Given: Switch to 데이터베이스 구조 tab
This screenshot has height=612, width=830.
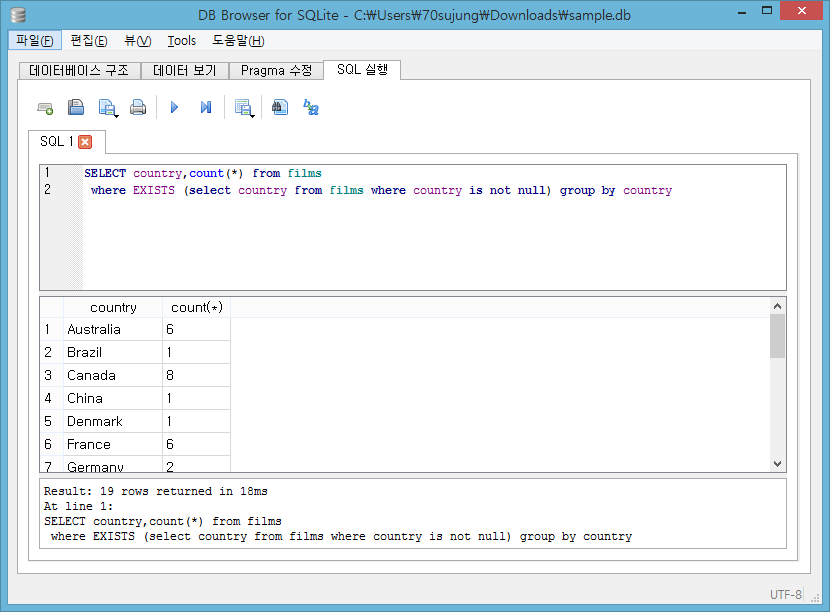Looking at the screenshot, I should pos(79,70).
